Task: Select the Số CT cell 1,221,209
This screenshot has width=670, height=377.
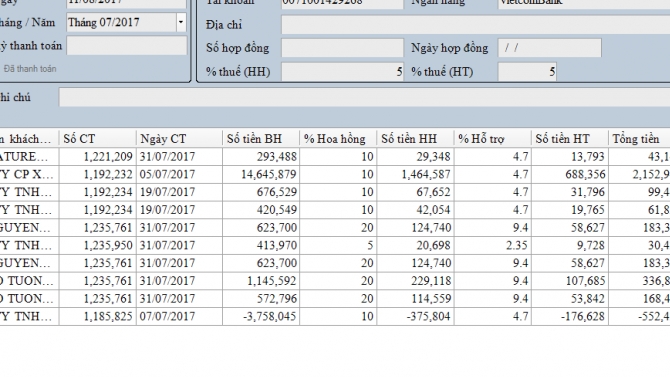Action: (97, 157)
